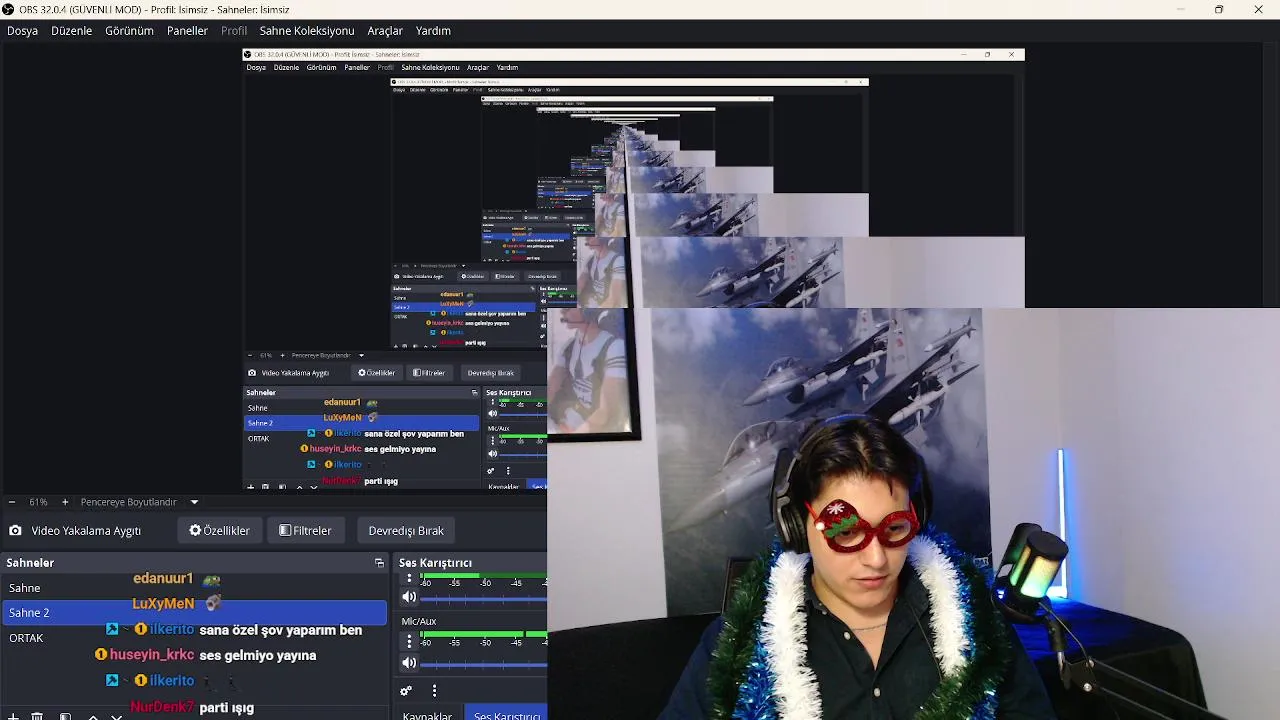Open Özellikler for the source
The image size is (1280, 720).
pyautogui.click(x=220, y=531)
